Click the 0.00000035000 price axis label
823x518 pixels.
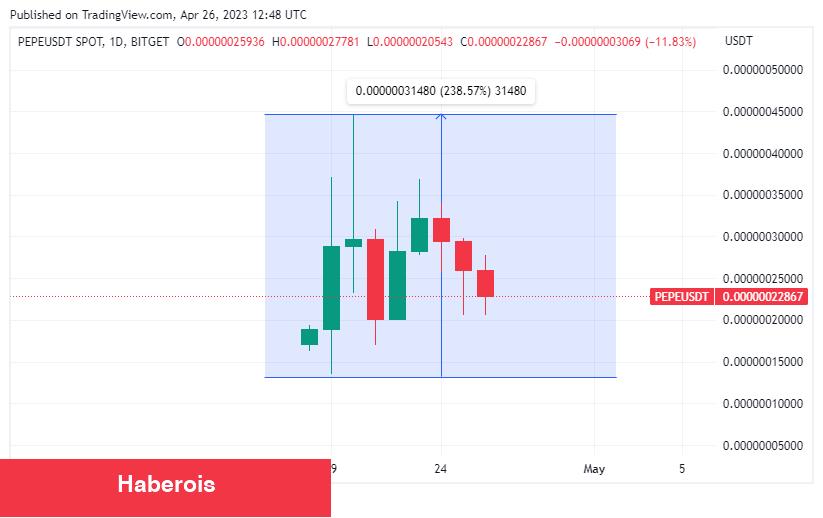point(763,195)
